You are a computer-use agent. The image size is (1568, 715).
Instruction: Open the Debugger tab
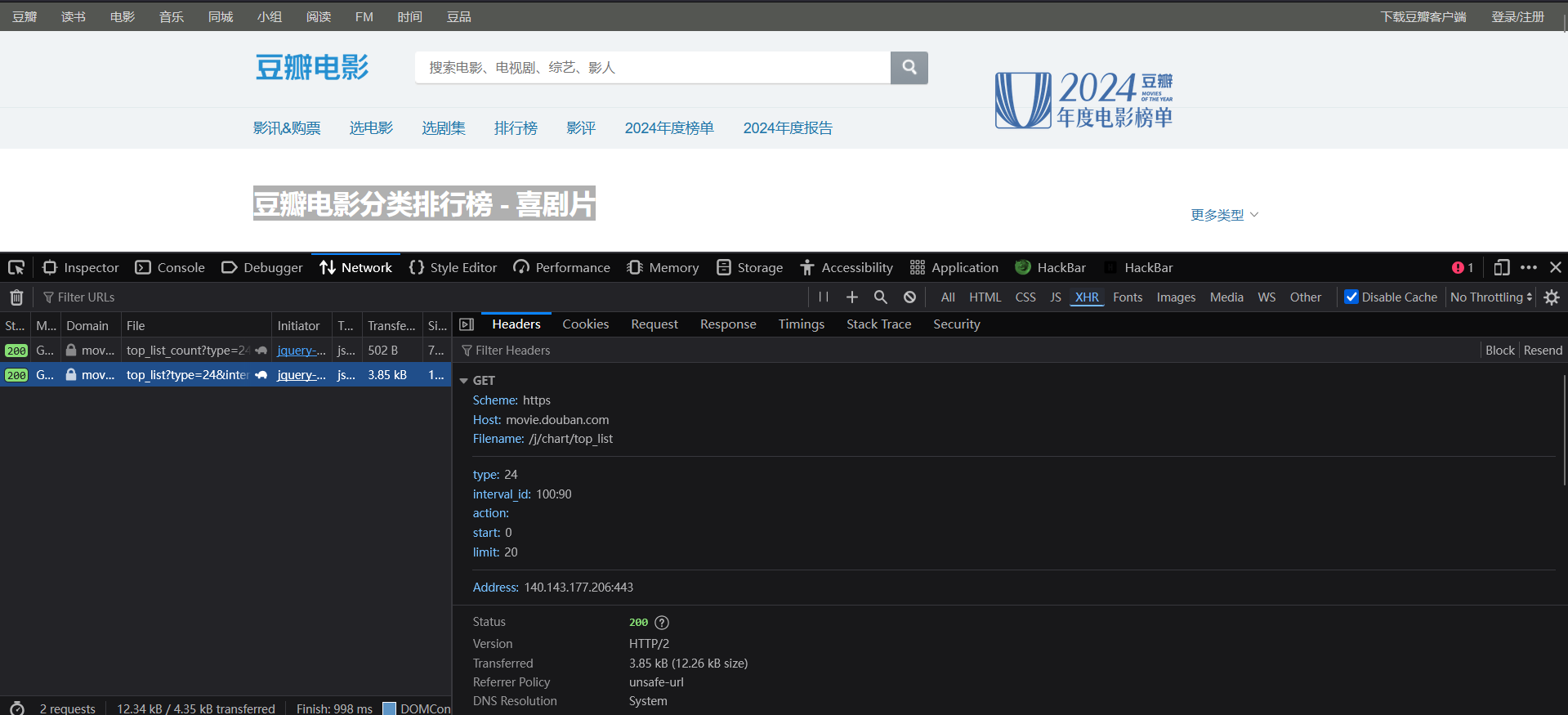(x=262, y=267)
